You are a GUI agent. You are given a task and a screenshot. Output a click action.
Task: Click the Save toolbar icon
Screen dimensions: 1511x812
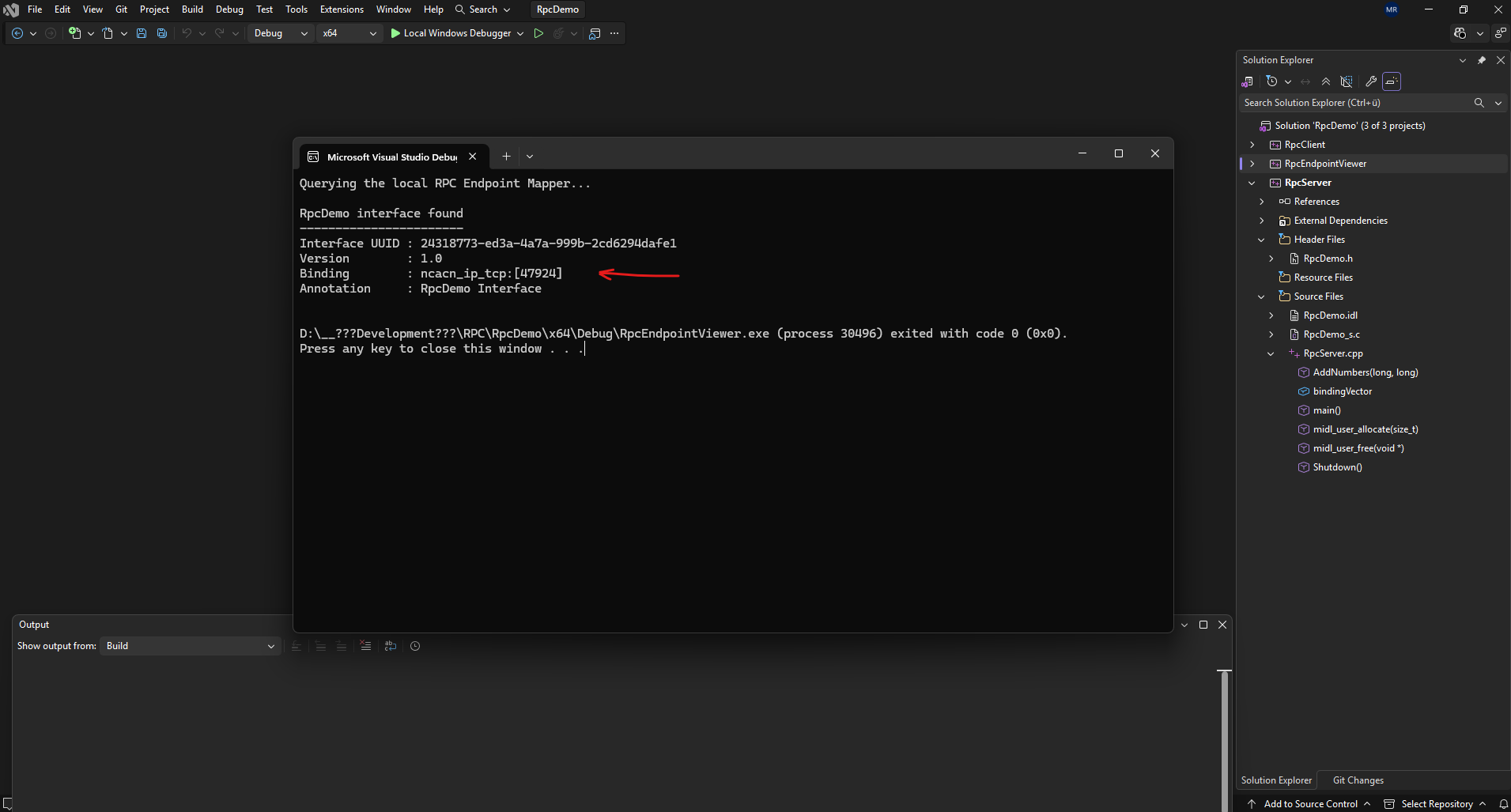coord(142,33)
